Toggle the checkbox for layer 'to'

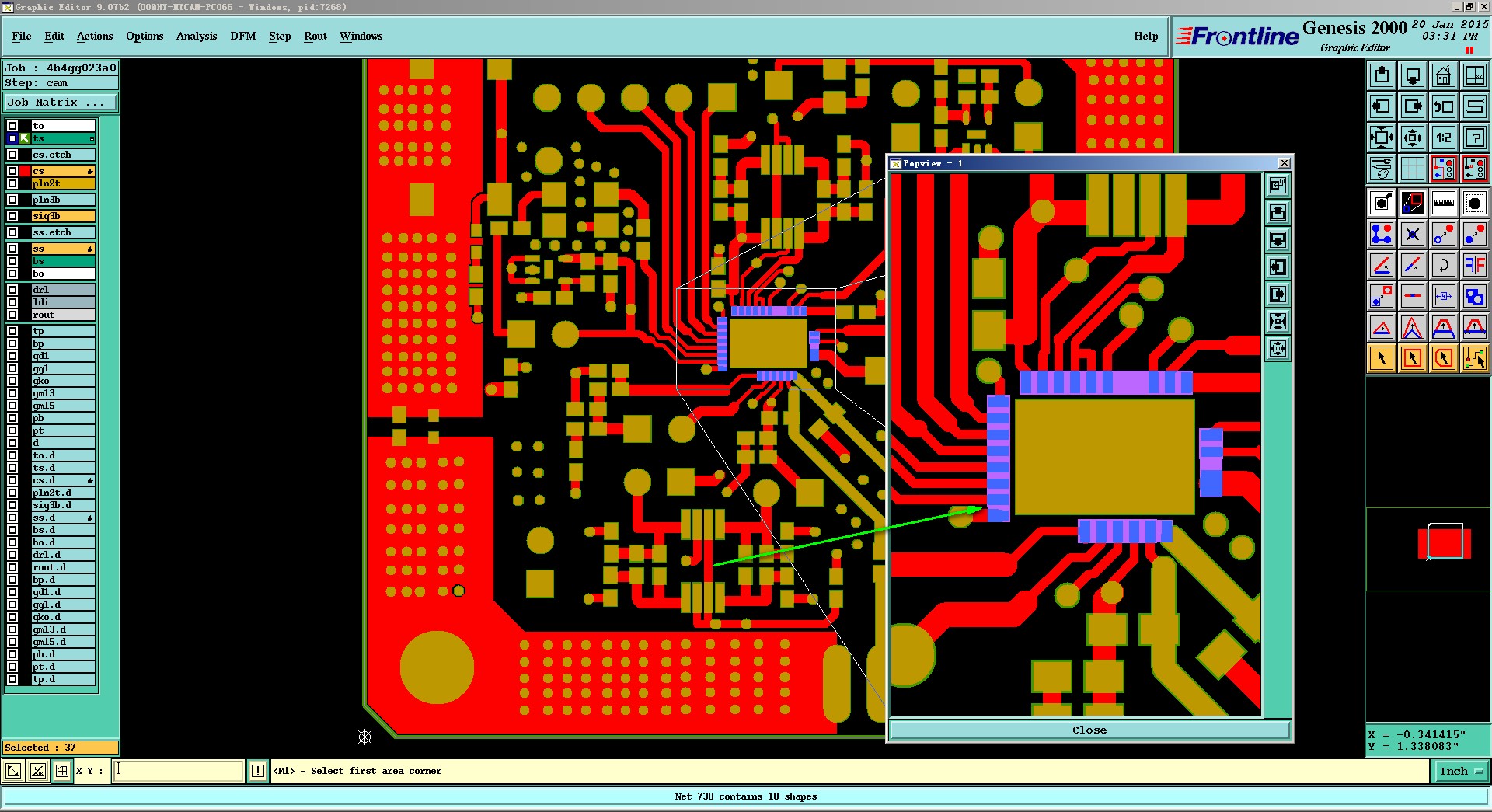pyautogui.click(x=12, y=126)
